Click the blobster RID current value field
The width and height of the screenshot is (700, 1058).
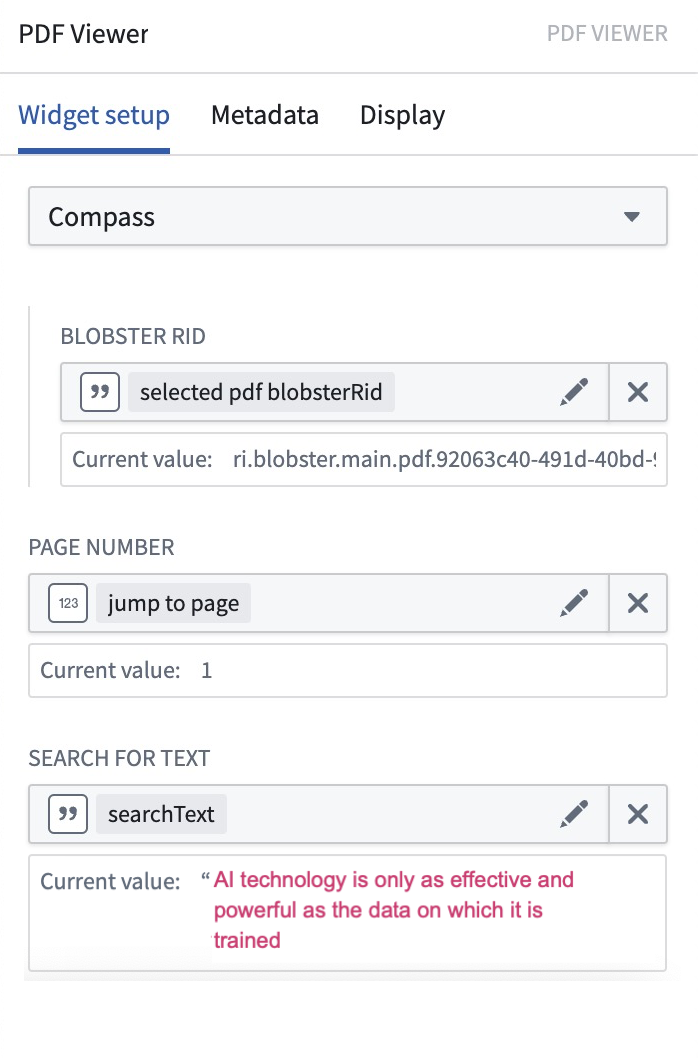[x=364, y=460]
